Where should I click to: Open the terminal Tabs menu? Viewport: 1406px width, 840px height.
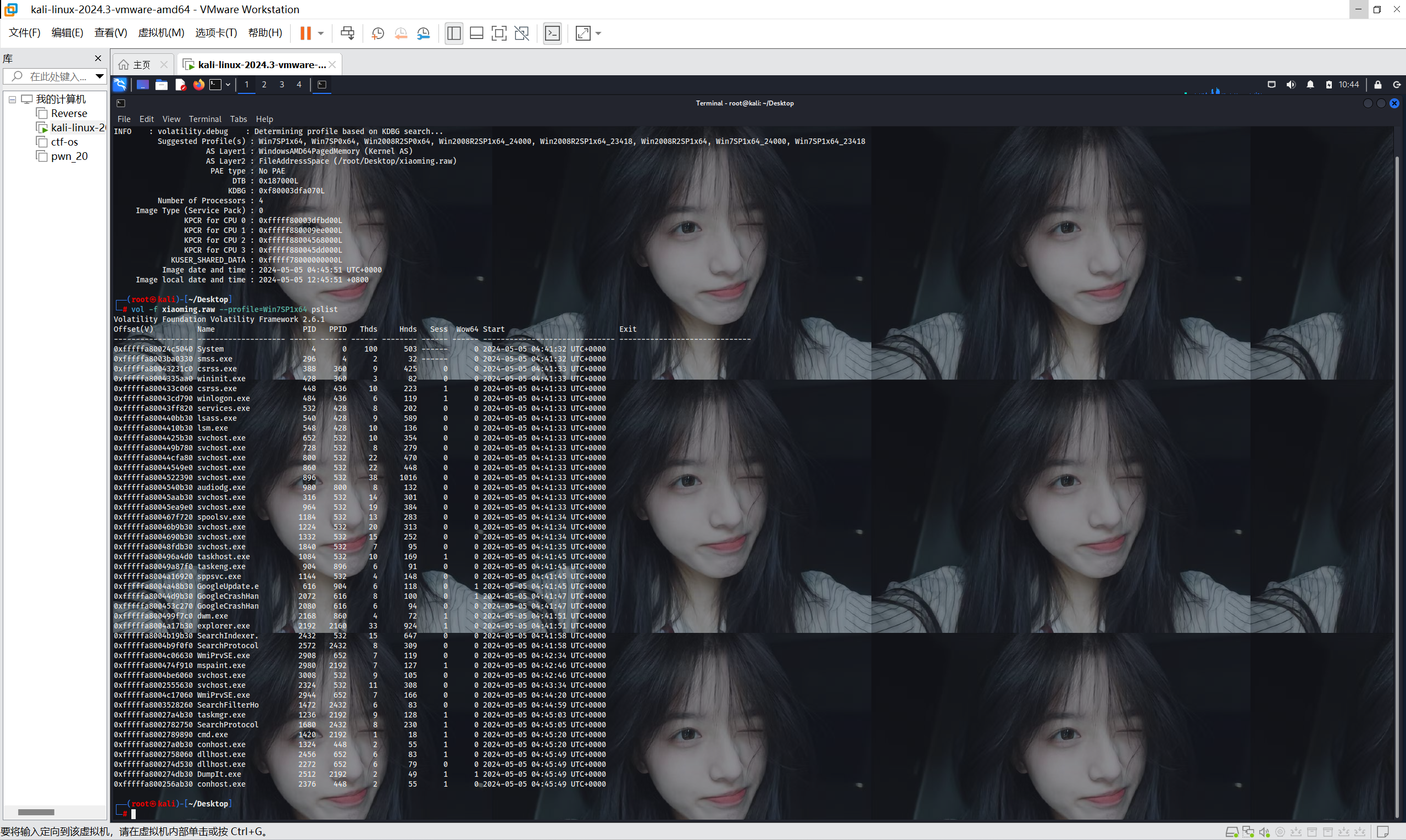[238, 119]
